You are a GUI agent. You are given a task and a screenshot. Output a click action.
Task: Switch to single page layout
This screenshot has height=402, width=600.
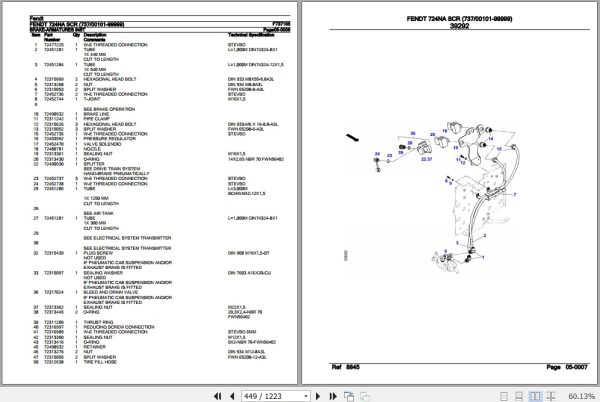[504, 396]
